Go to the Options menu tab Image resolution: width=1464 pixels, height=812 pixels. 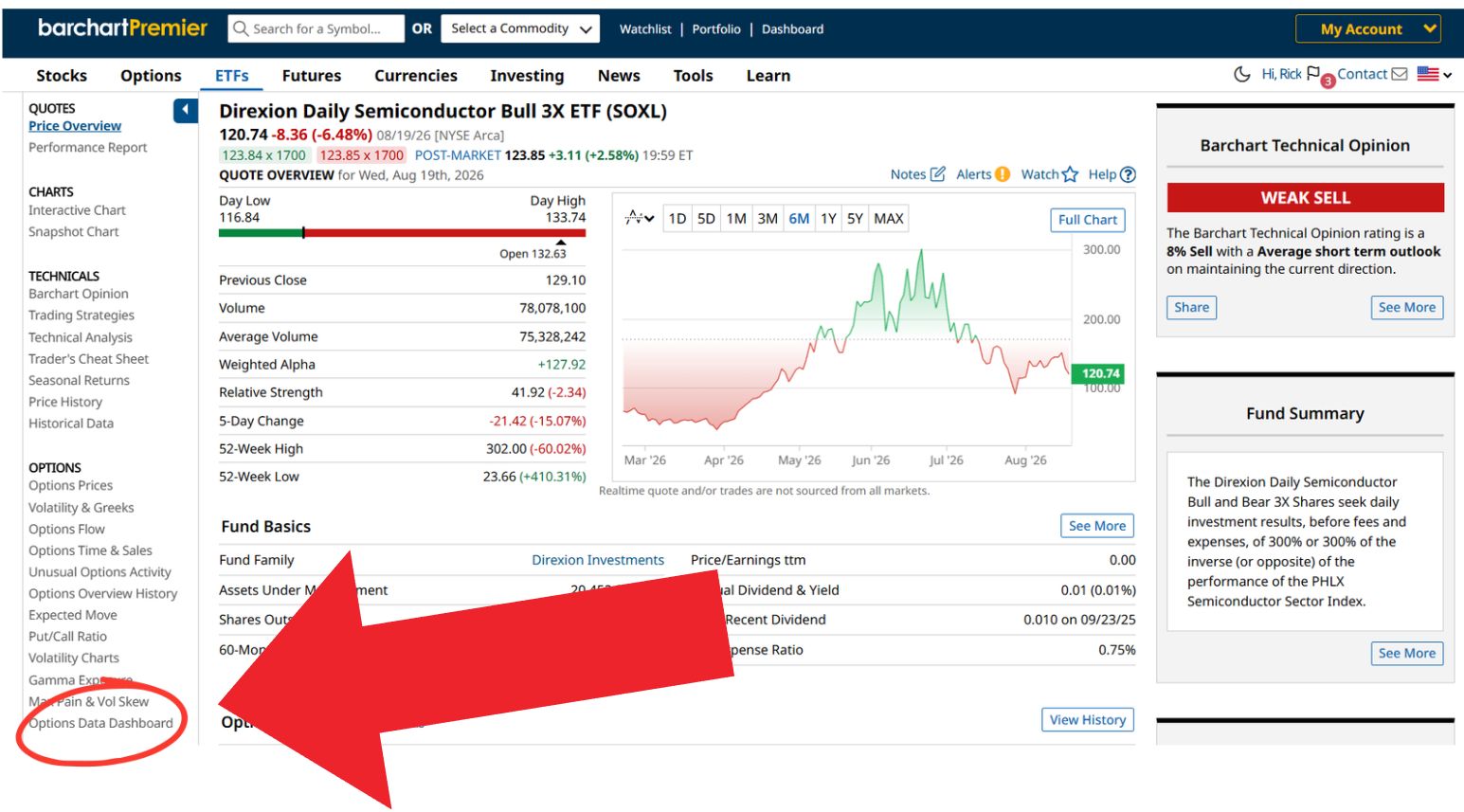151,76
